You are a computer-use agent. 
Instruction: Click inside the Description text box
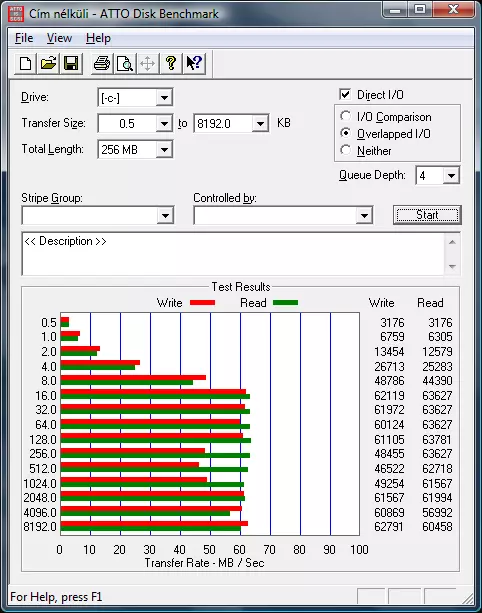click(x=233, y=254)
